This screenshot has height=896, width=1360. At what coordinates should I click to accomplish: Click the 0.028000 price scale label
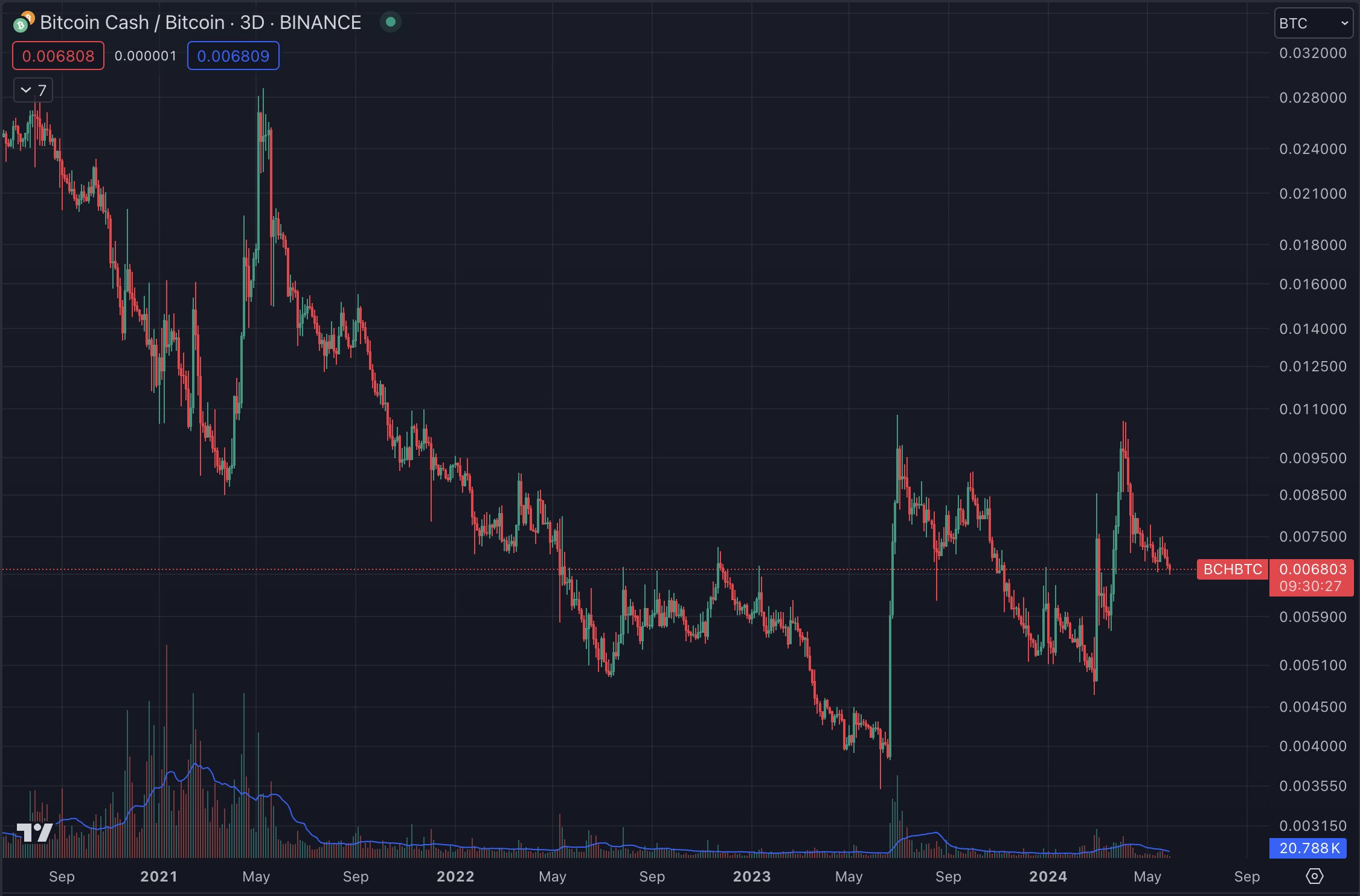point(1313,98)
